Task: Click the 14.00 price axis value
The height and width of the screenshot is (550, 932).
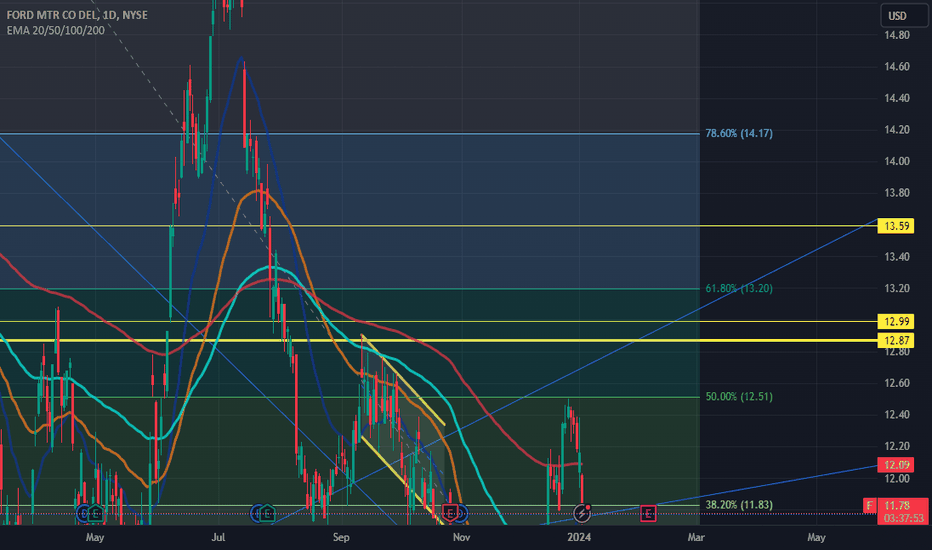Action: (896, 161)
